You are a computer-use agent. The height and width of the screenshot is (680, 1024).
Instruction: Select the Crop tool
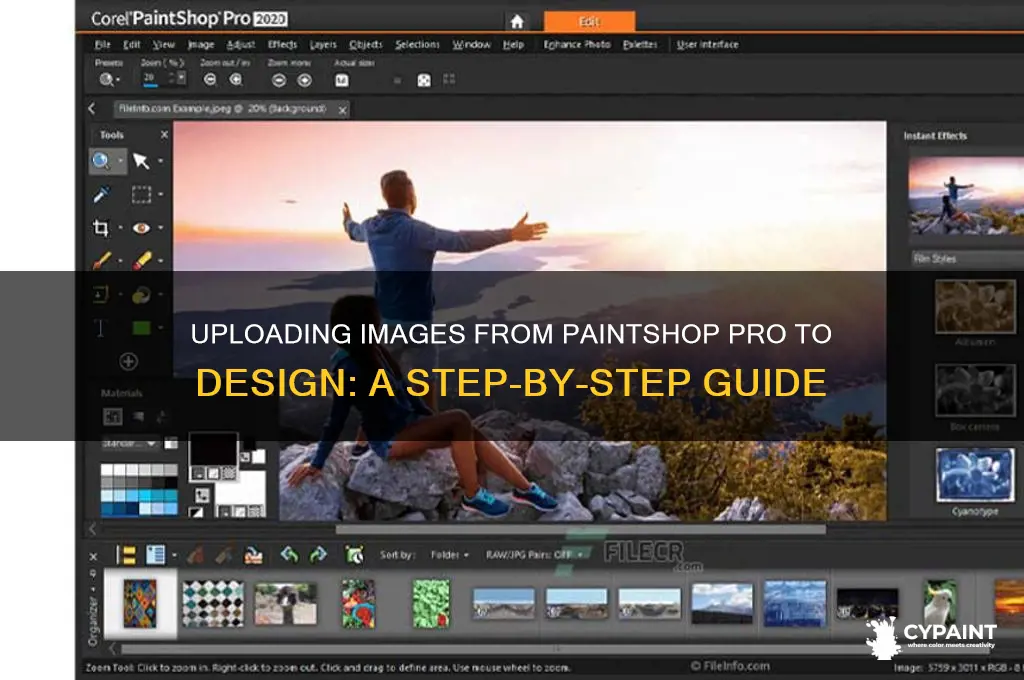pos(101,228)
